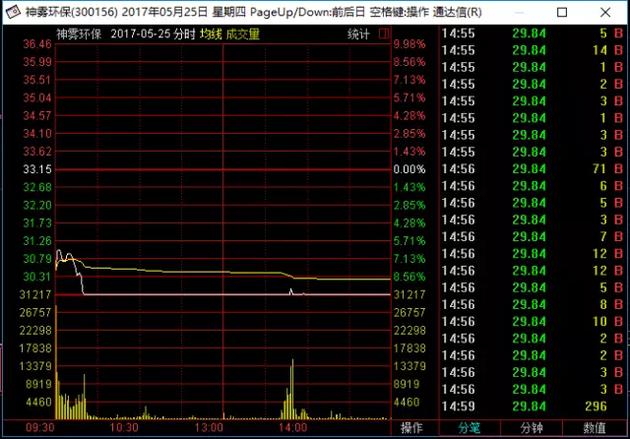Click the small red box icon beside 统计
Viewport: 630px width, 439px height.
[384, 34]
